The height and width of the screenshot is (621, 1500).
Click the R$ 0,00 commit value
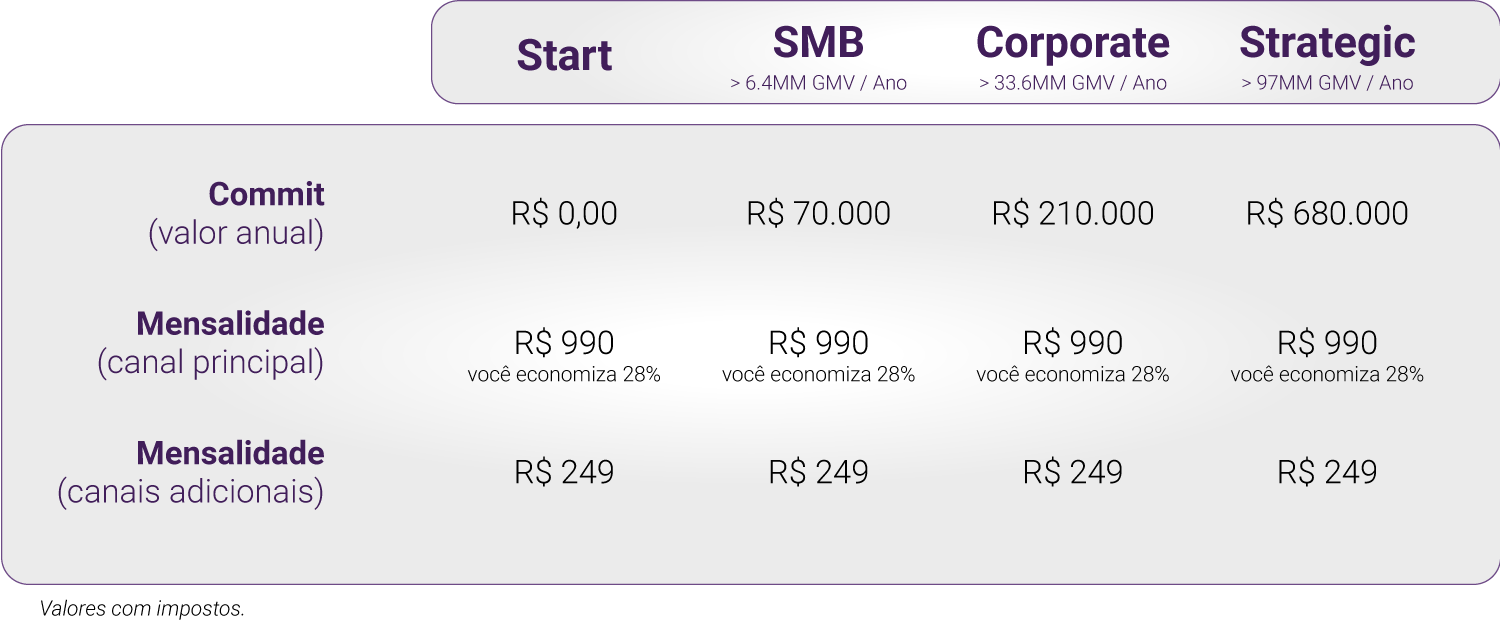click(x=564, y=214)
